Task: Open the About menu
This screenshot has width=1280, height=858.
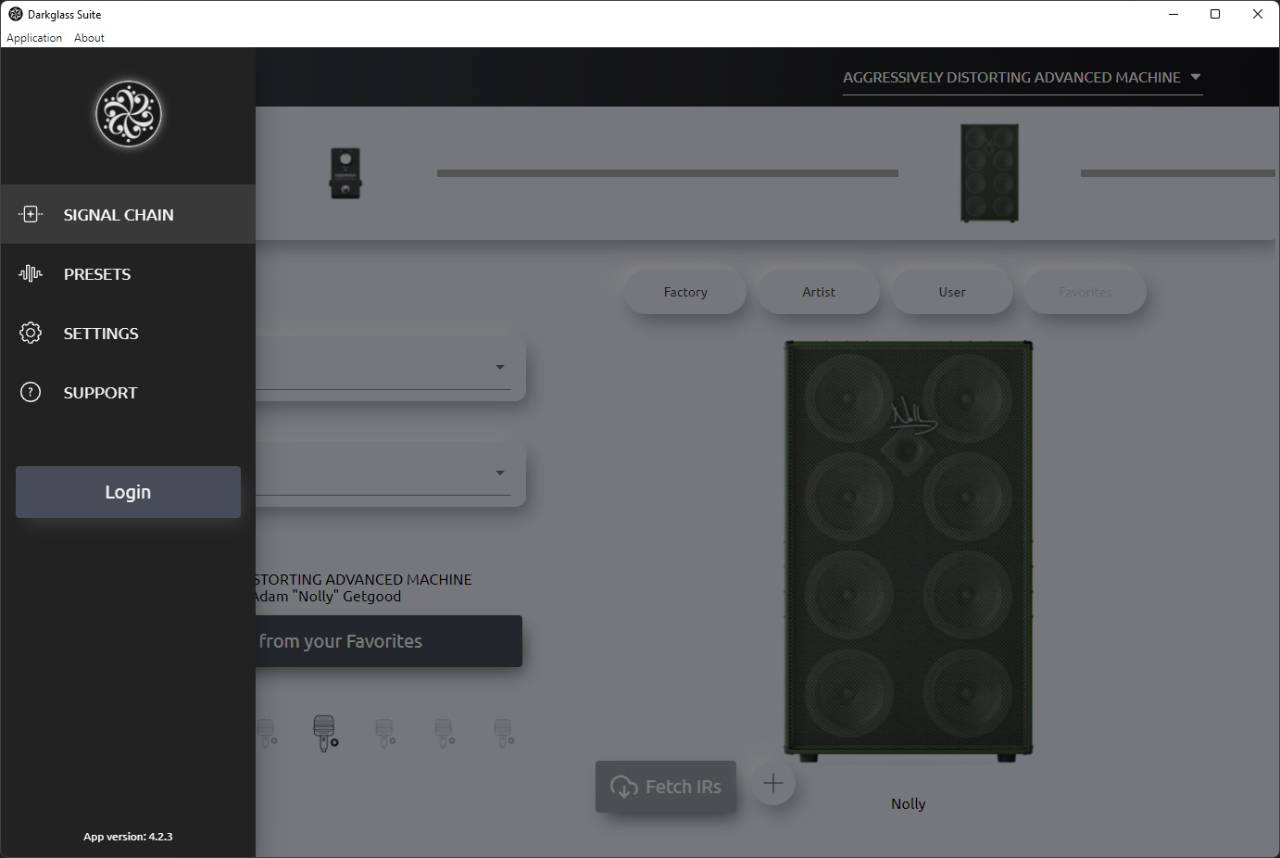Action: pos(89,38)
